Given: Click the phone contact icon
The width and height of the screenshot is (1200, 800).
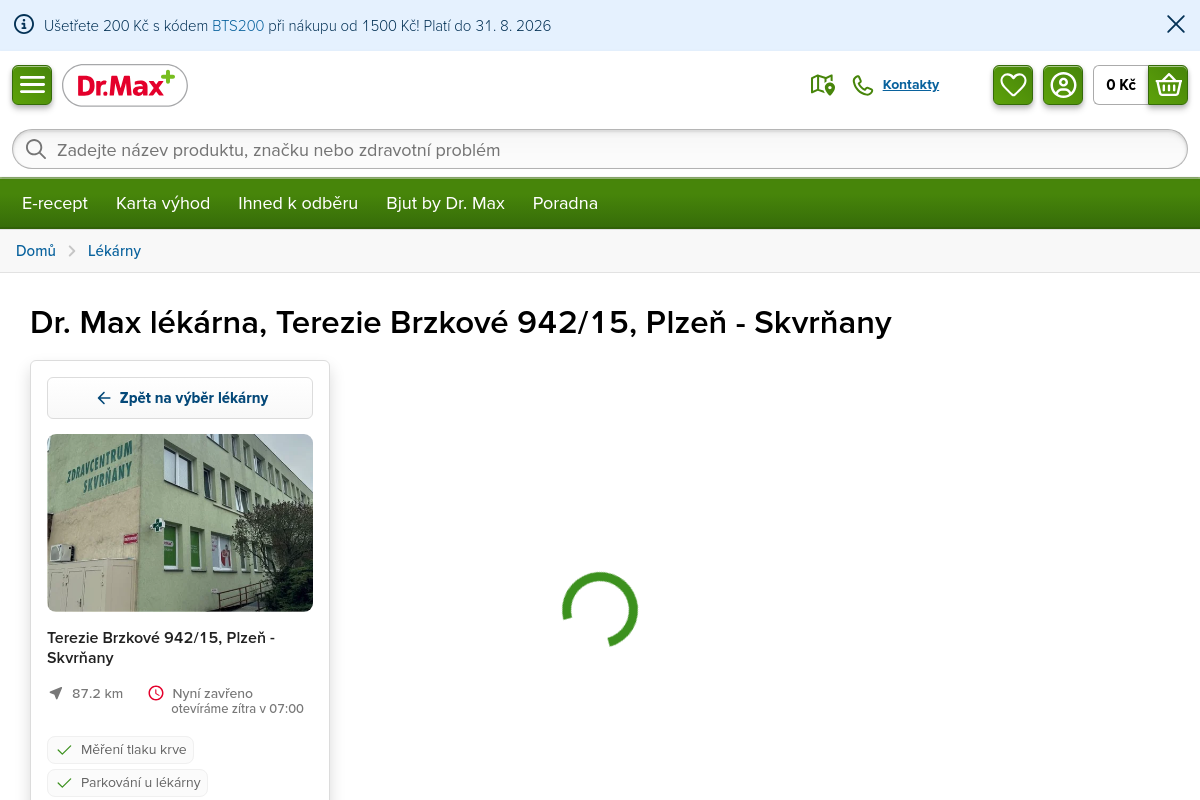Looking at the screenshot, I should pyautogui.click(x=862, y=85).
